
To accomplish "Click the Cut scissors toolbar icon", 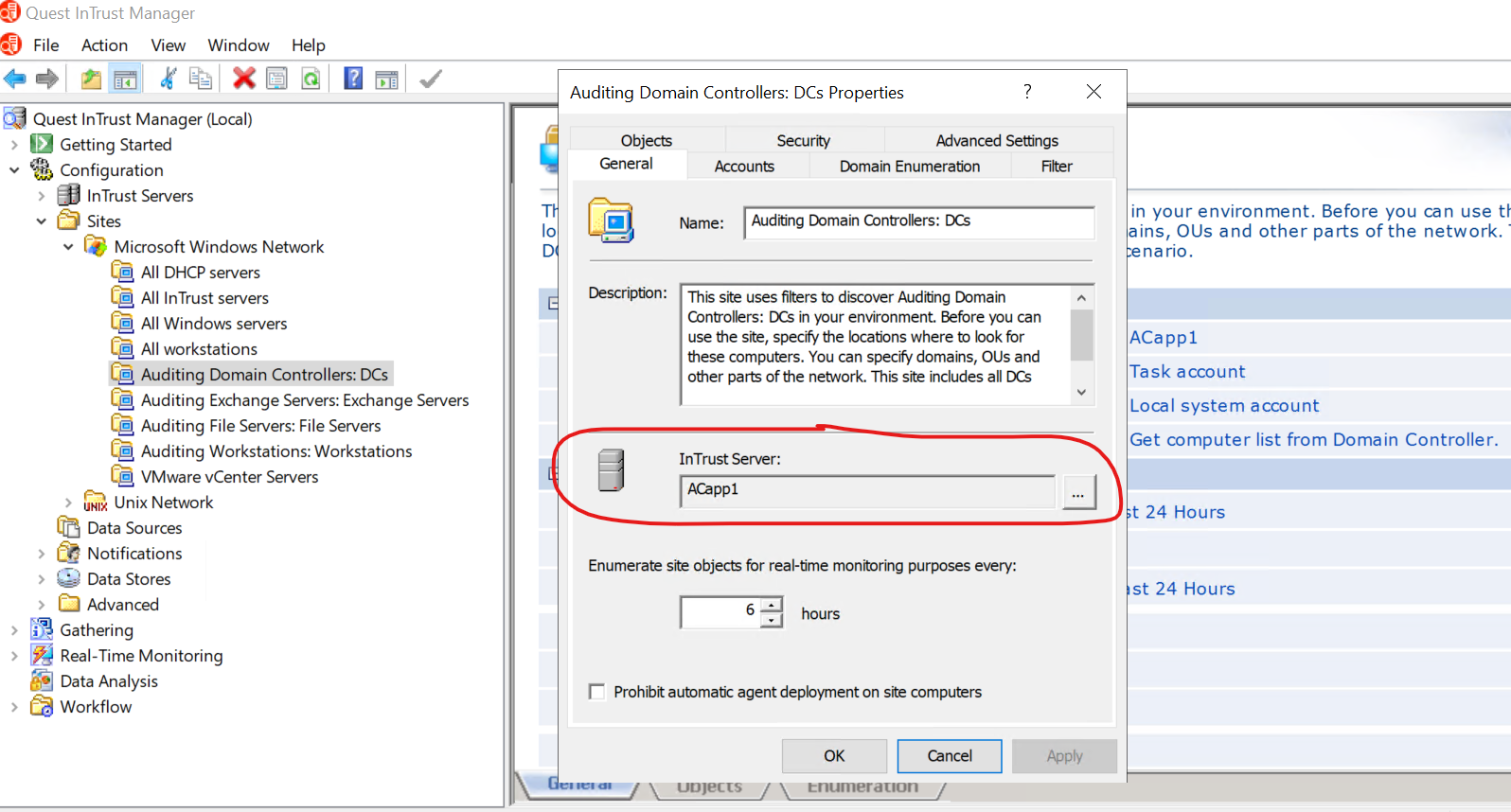I will coord(168,79).
